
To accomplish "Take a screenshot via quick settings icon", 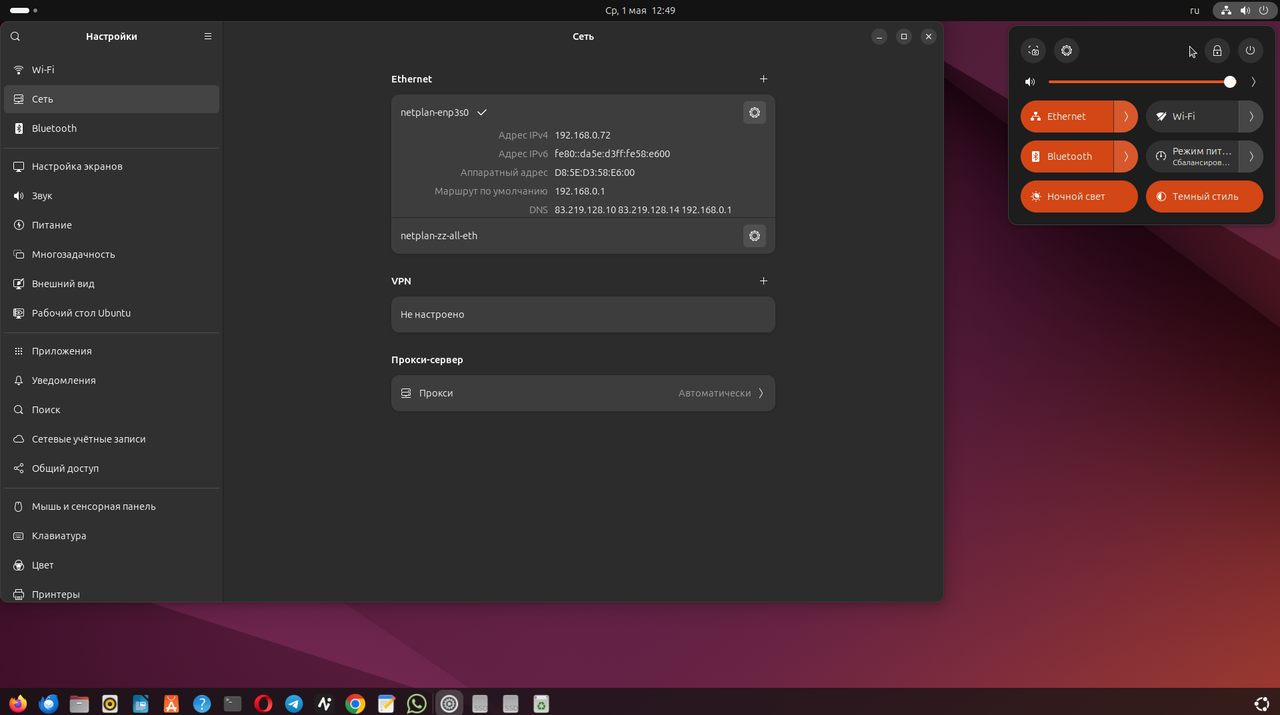I will point(1035,51).
